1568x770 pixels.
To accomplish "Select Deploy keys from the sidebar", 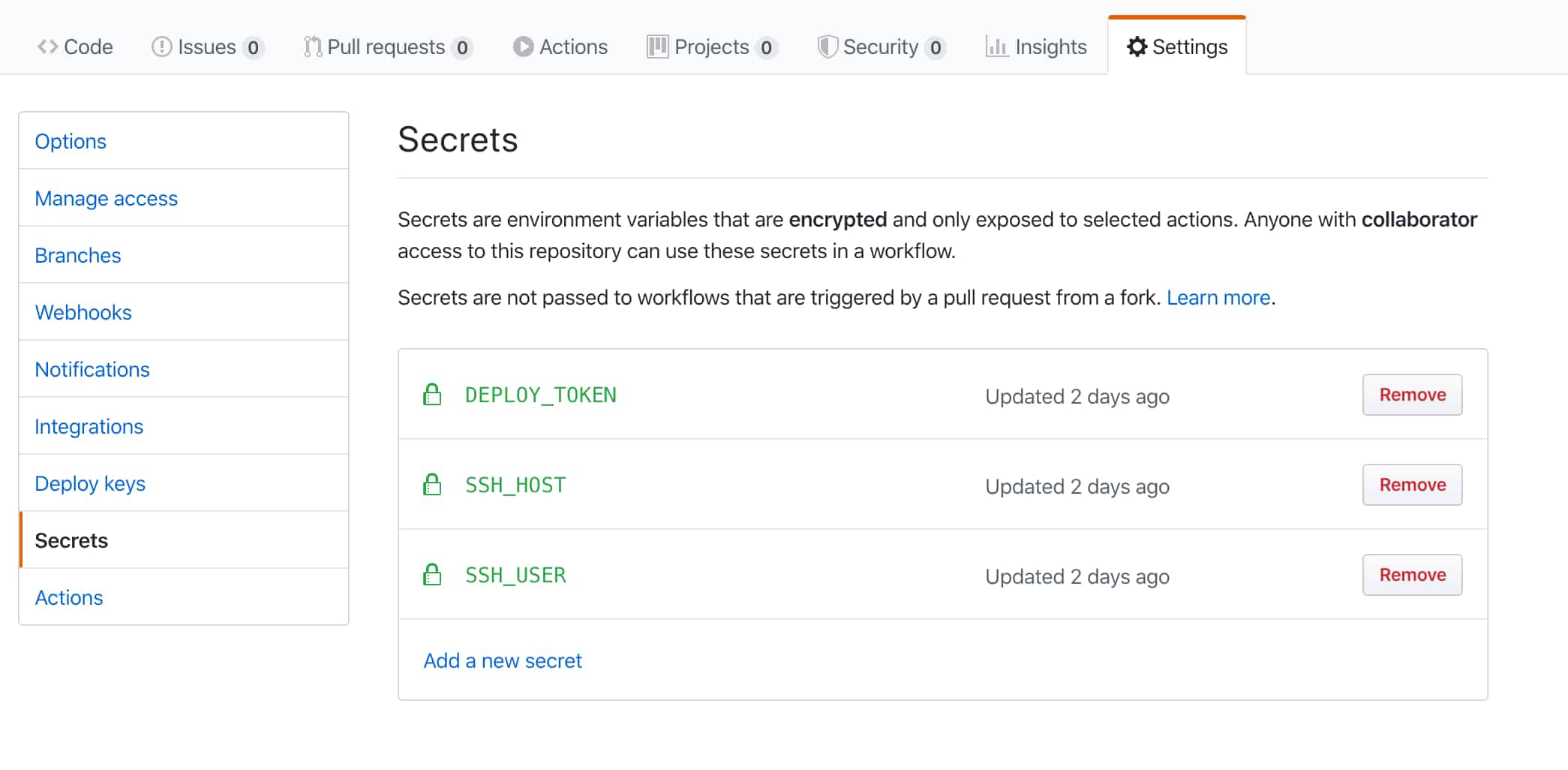I will [90, 483].
